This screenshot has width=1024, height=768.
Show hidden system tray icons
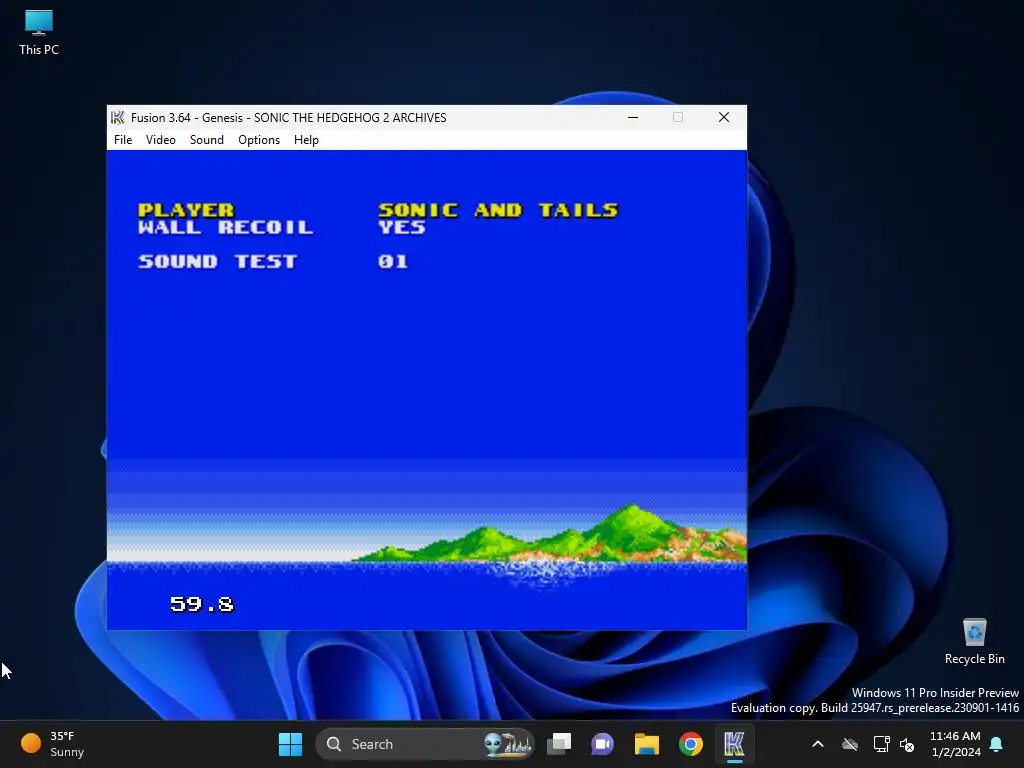(x=818, y=744)
